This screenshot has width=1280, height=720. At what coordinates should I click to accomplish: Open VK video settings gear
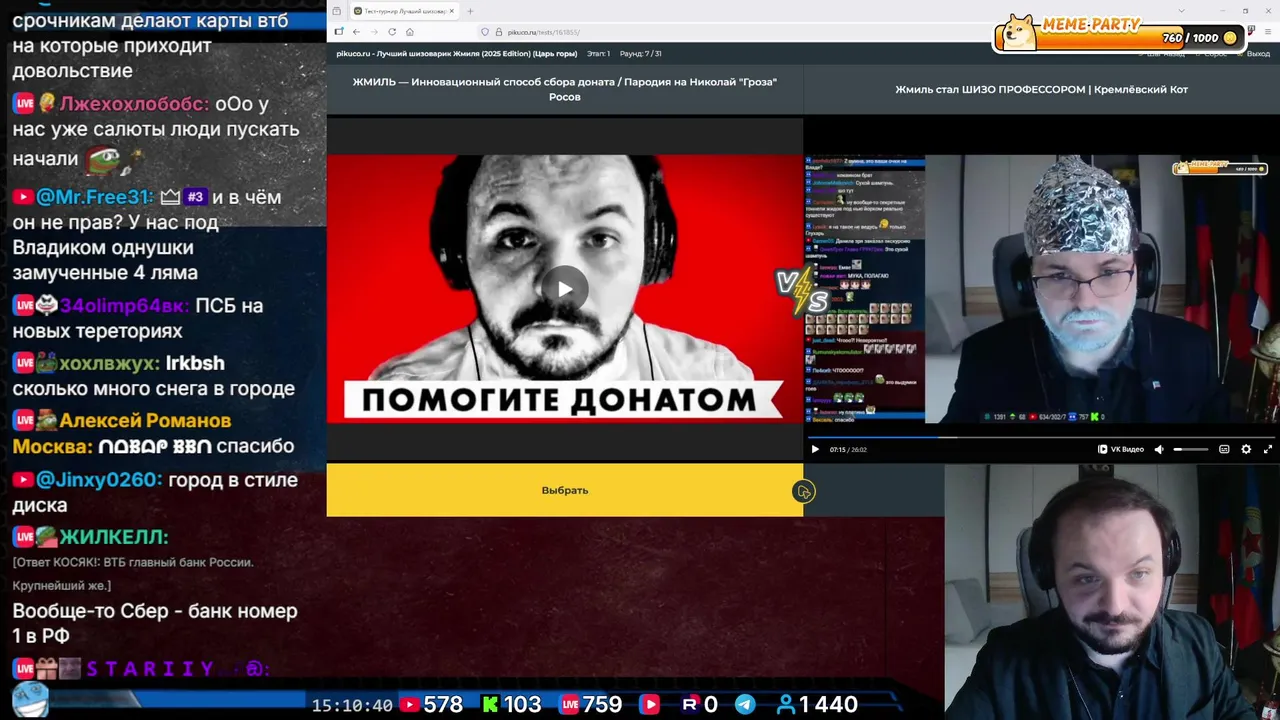[1246, 449]
